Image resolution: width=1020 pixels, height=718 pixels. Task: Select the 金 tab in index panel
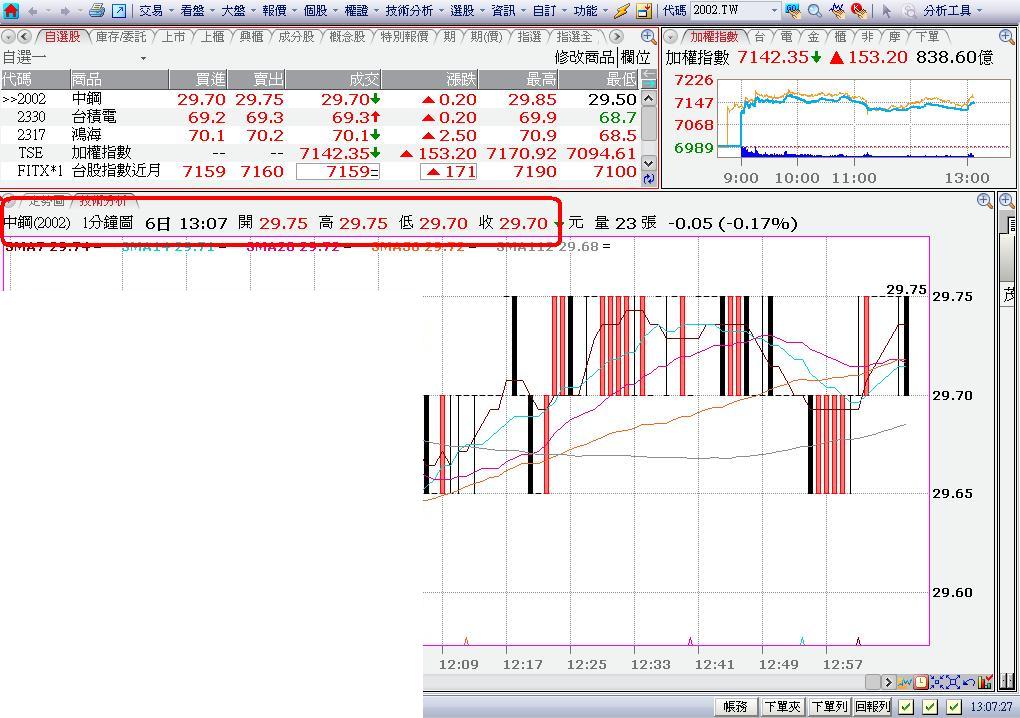point(813,37)
